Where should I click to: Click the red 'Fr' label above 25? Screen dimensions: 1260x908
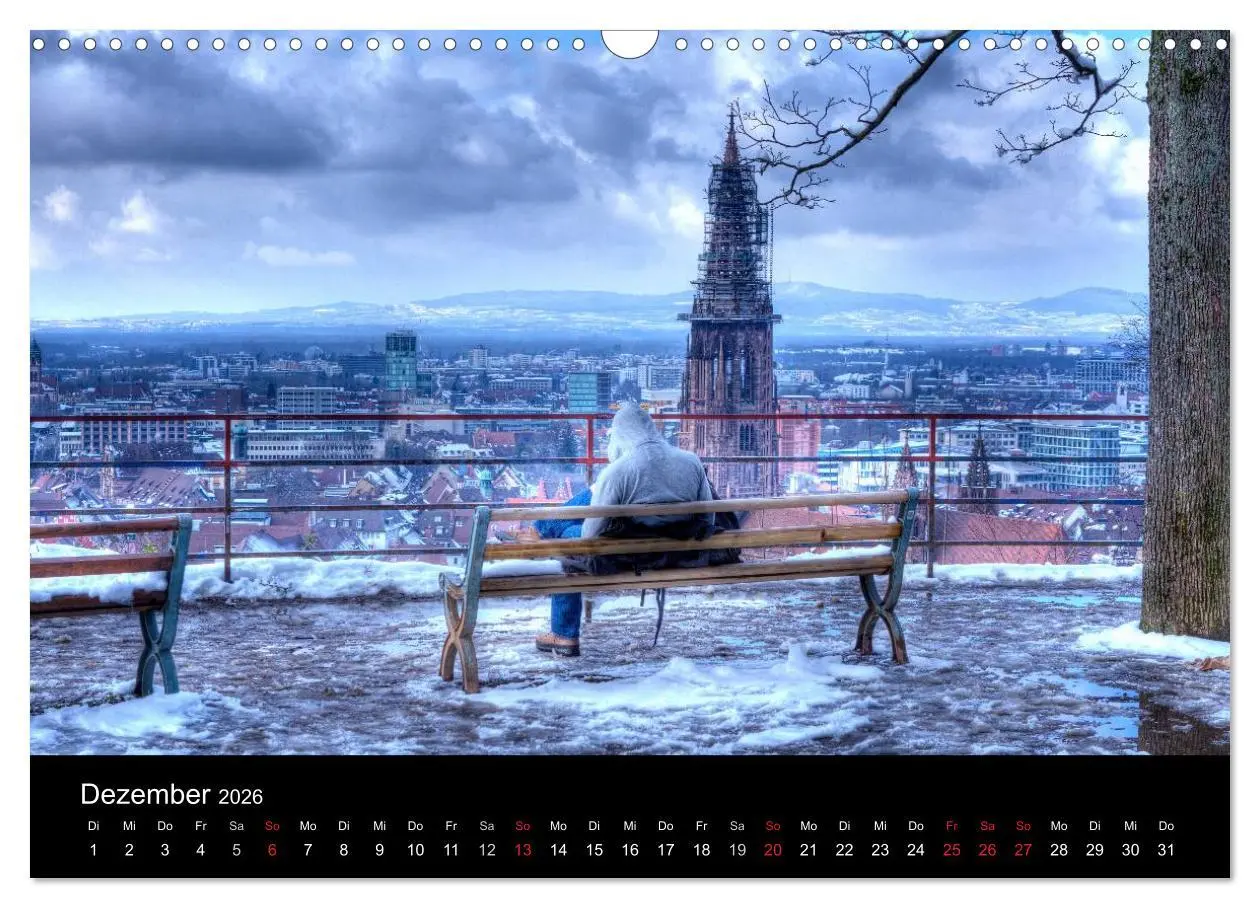point(951,826)
